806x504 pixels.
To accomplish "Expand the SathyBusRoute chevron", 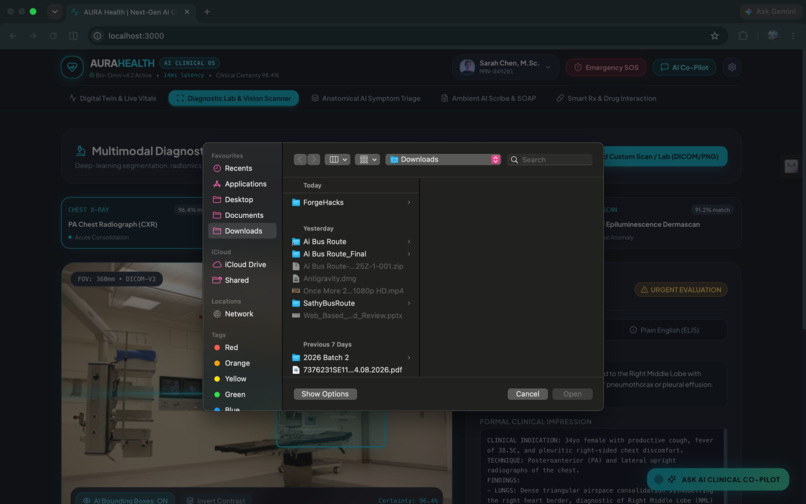I will pos(409,303).
